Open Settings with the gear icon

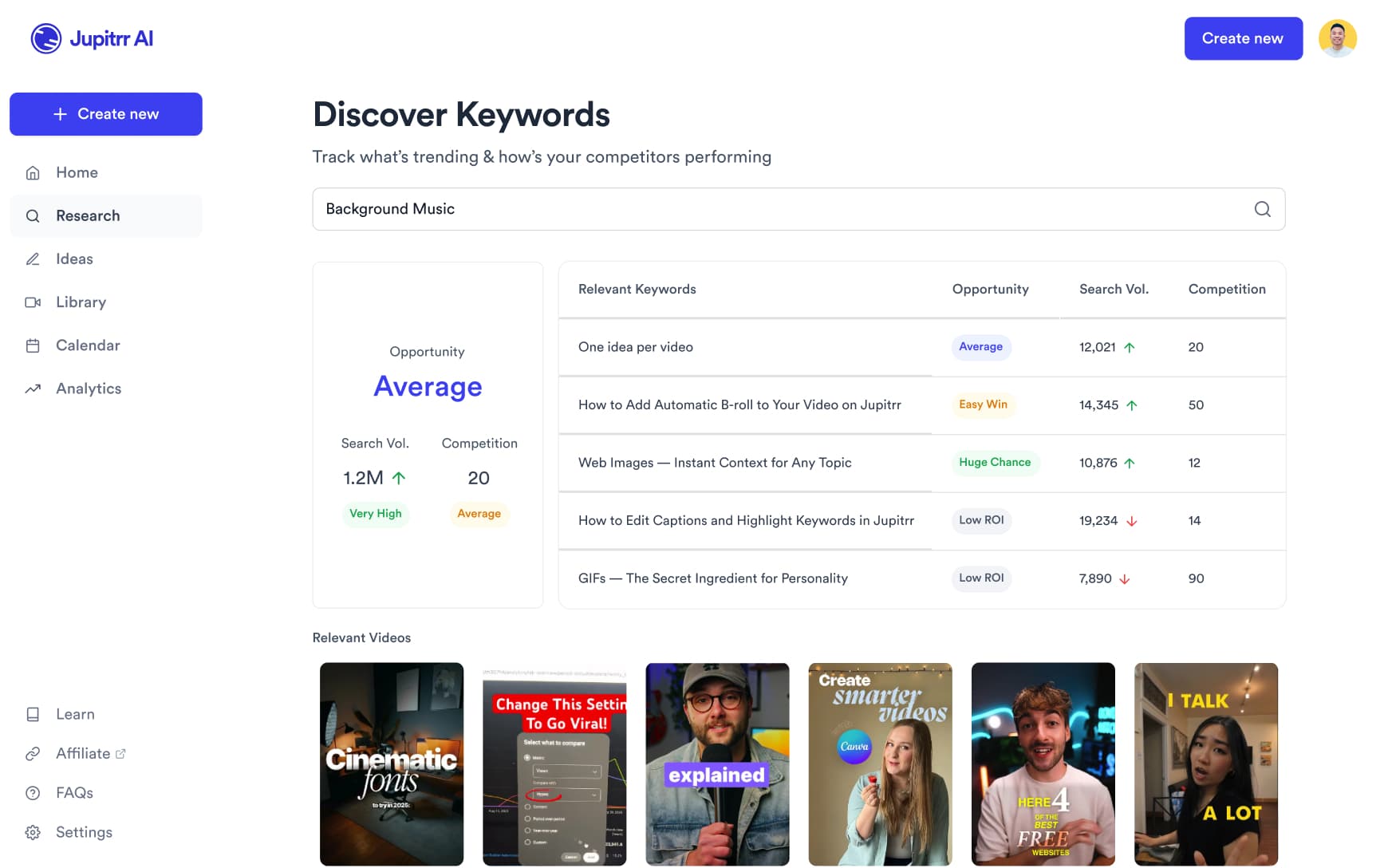33,832
